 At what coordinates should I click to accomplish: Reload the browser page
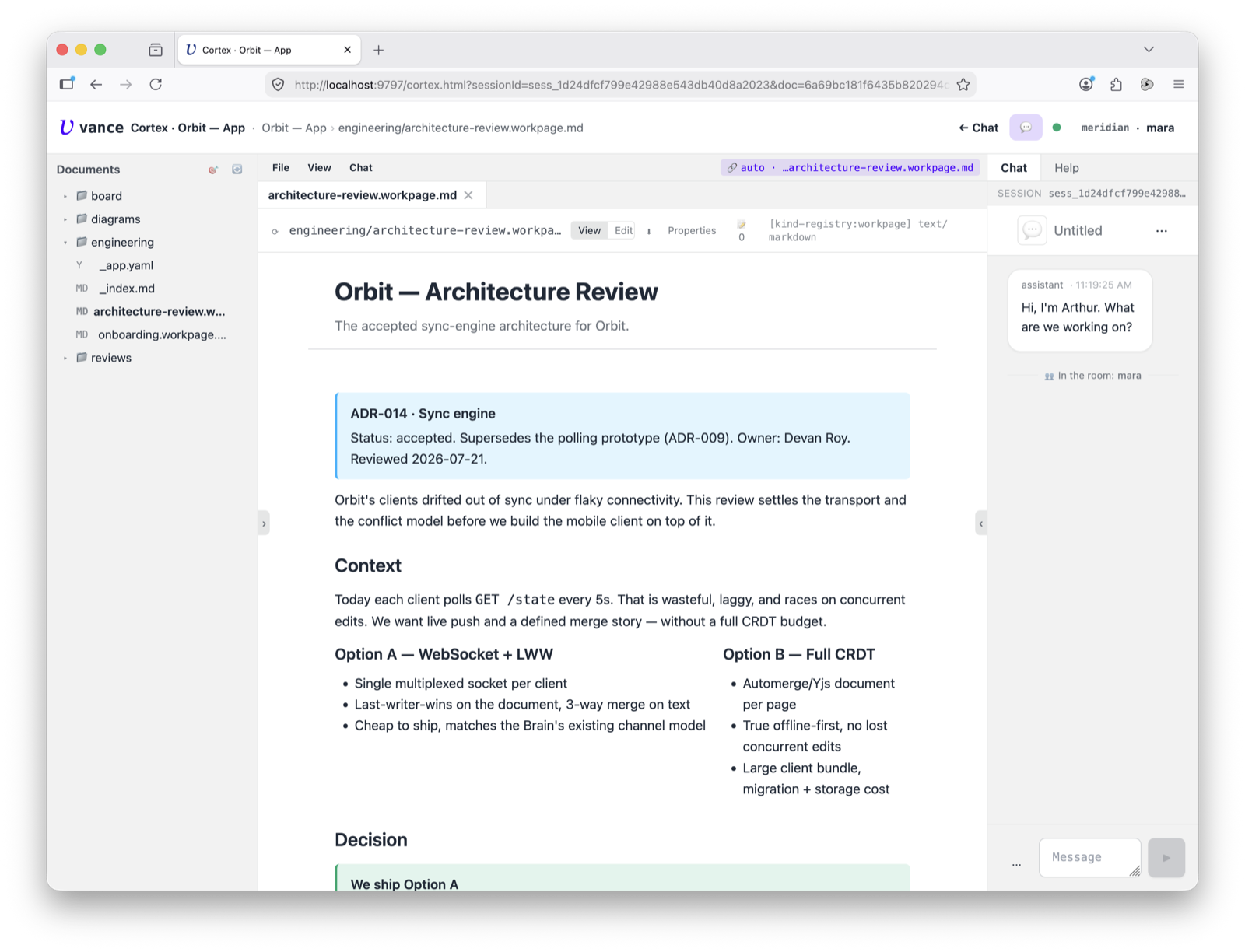tap(156, 84)
